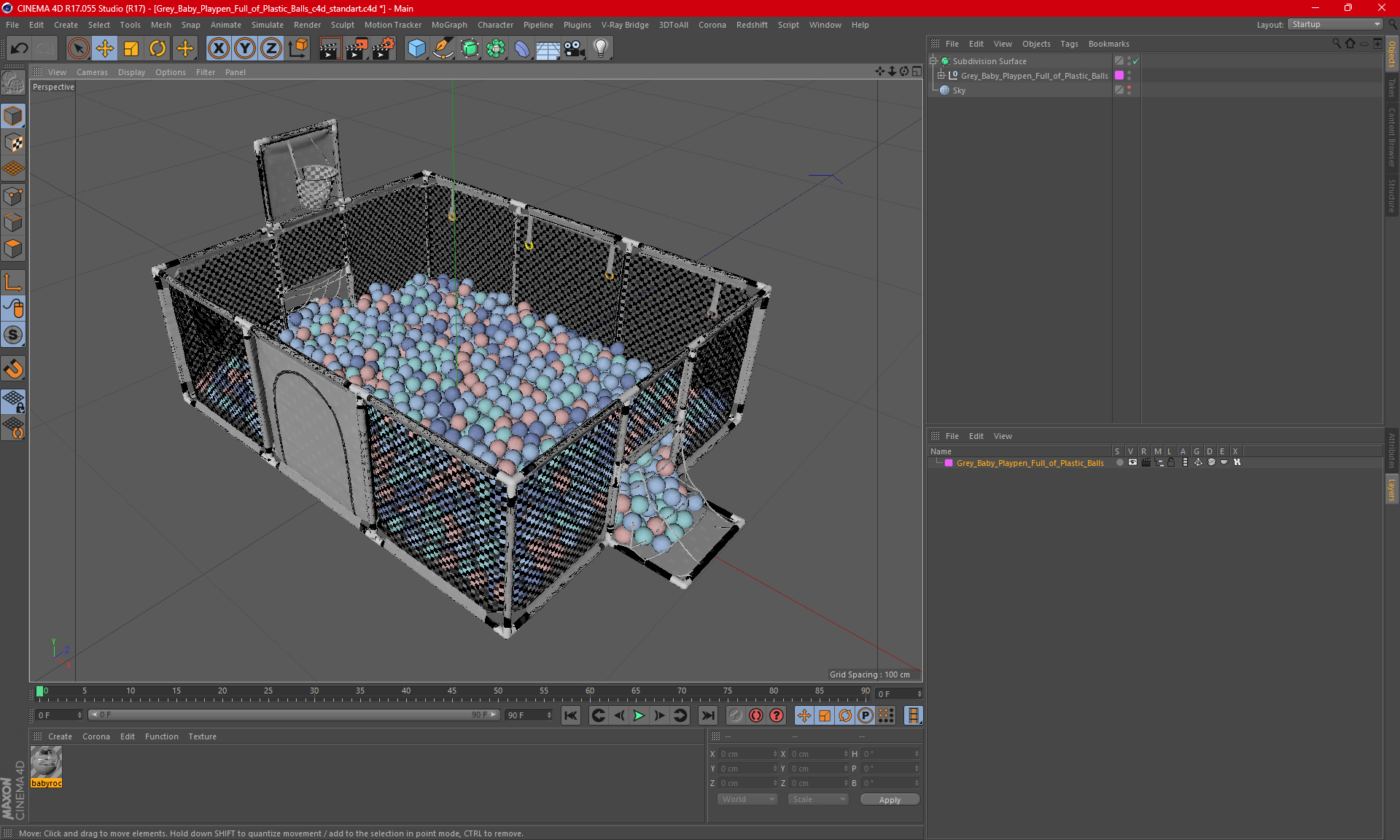The image size is (1400, 840).
Task: Click the pink layer color swatch
Action: pyautogui.click(x=949, y=463)
